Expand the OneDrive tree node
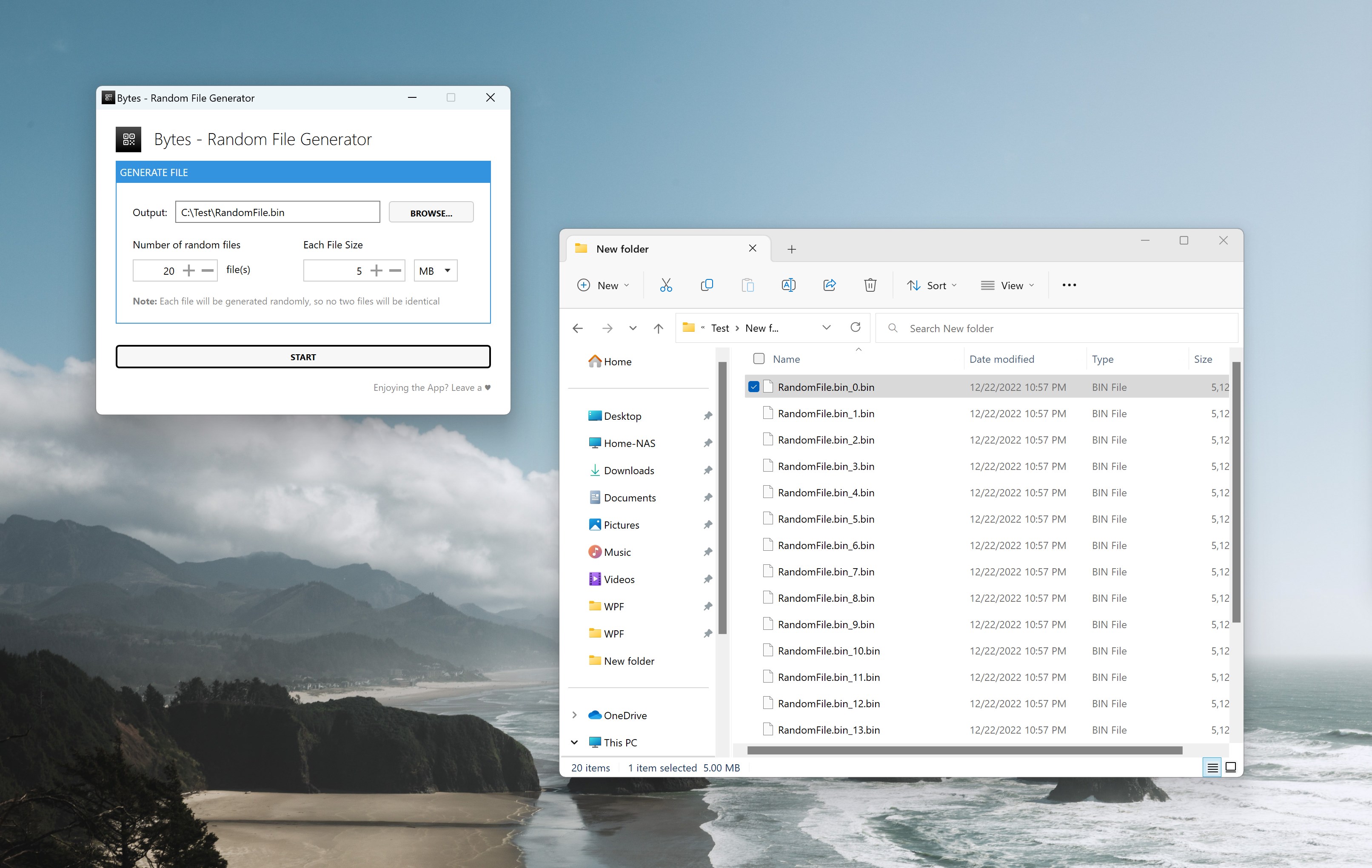 point(574,715)
